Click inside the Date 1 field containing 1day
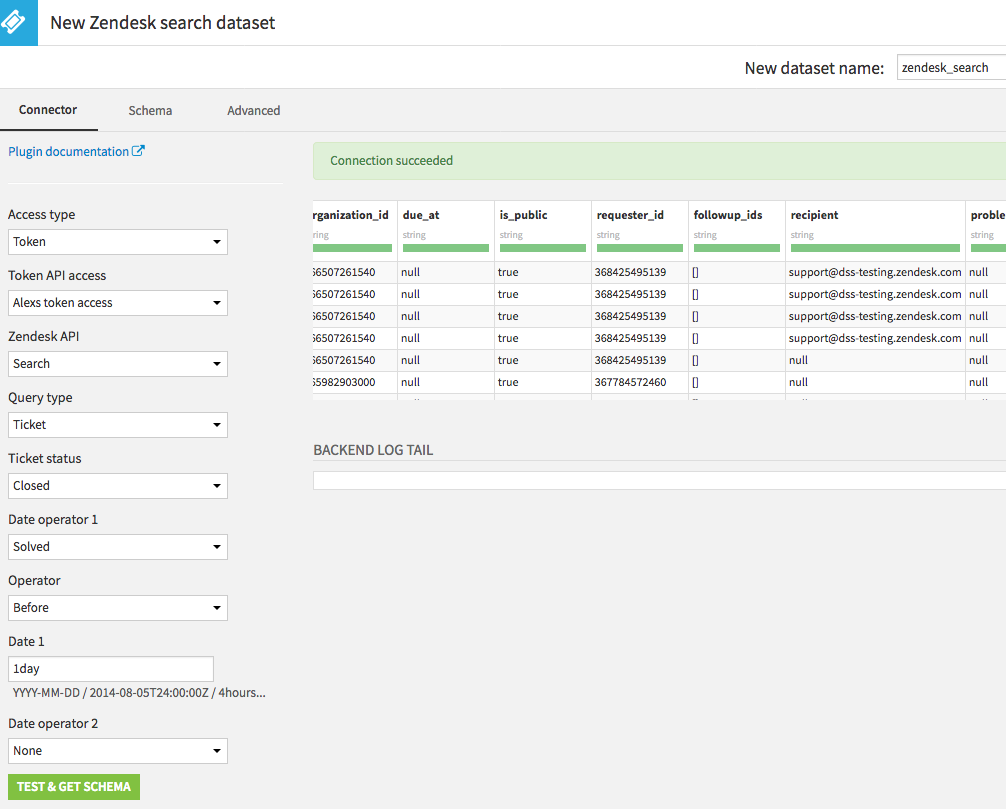The image size is (1006, 809). pyautogui.click(x=110, y=668)
